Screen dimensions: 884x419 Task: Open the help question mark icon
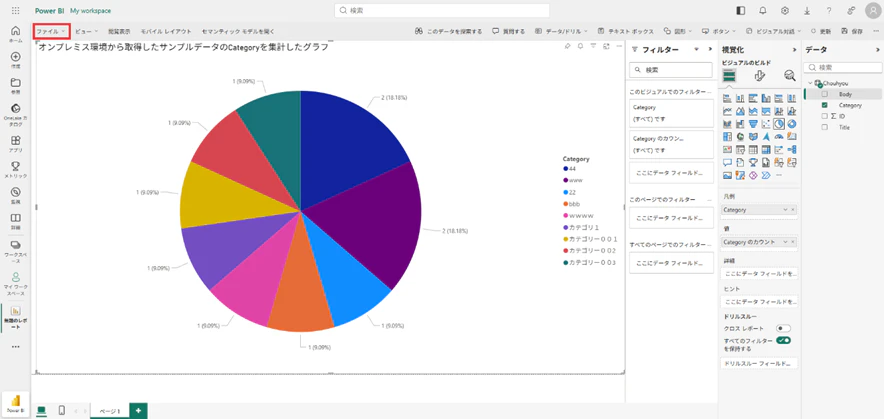coord(829,11)
